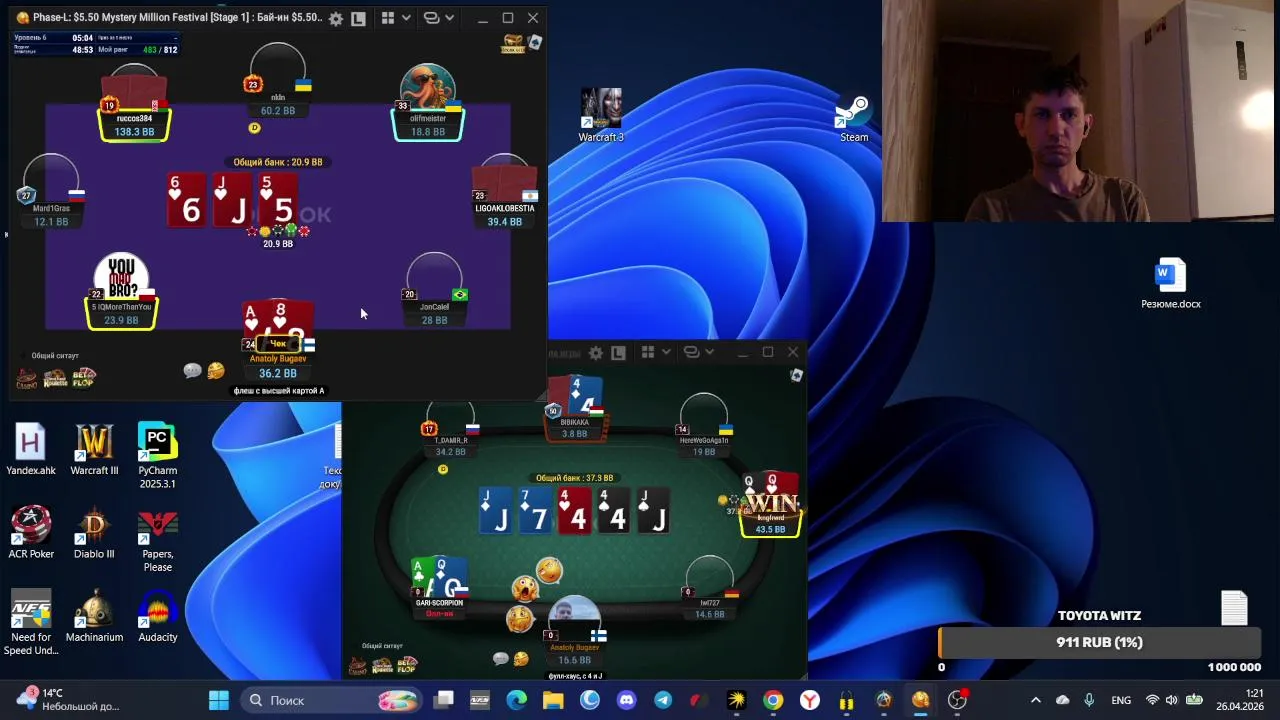Launch Audacity desktop shortcut
The image size is (1280, 720).
pos(157,616)
